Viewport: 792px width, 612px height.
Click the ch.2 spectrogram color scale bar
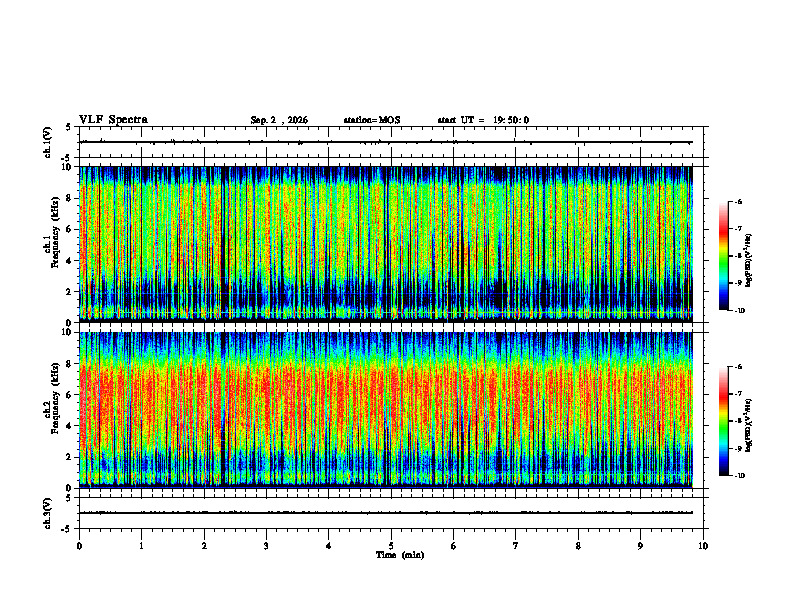pos(723,421)
